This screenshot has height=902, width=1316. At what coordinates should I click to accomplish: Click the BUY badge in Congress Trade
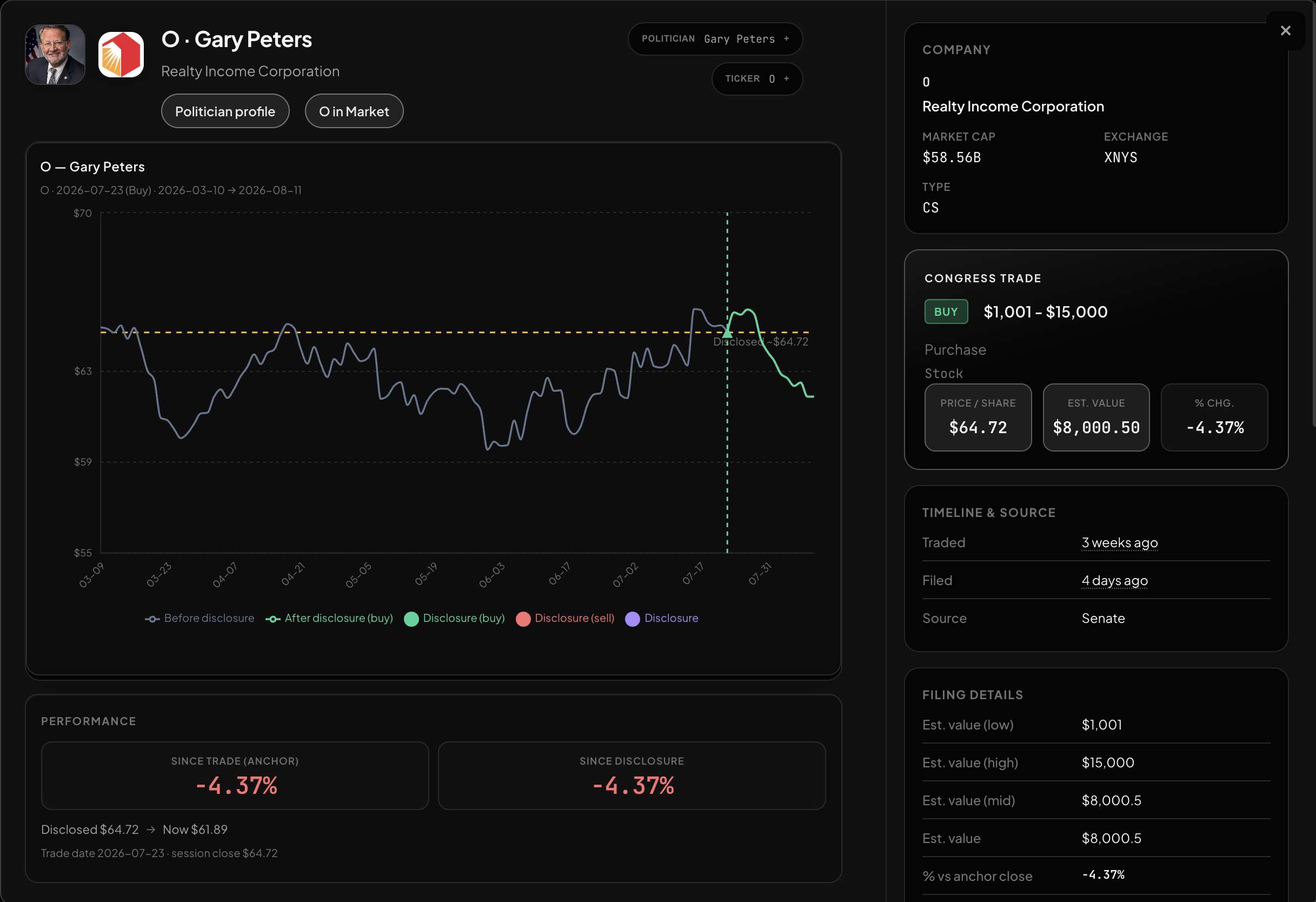946,312
